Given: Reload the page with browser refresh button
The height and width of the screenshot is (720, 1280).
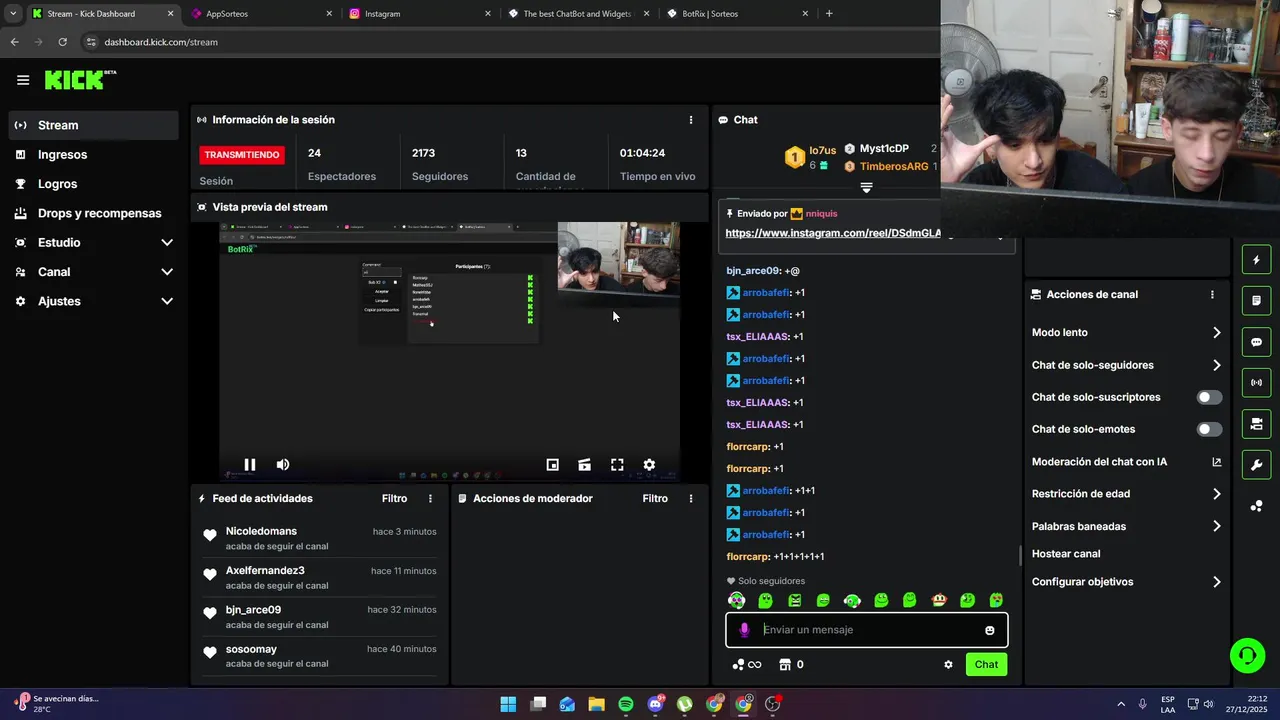Looking at the screenshot, I should pyautogui.click(x=62, y=42).
